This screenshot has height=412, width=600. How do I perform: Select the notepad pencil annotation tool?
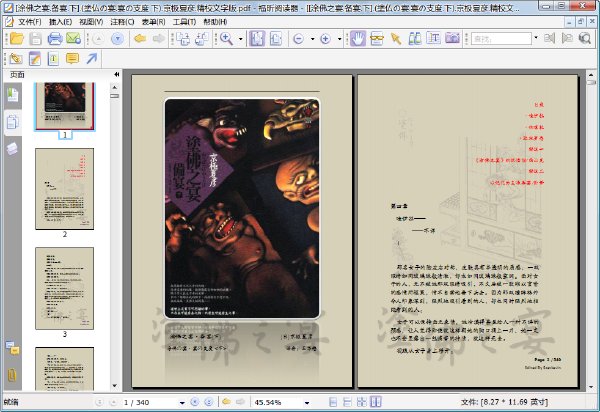click(x=35, y=59)
